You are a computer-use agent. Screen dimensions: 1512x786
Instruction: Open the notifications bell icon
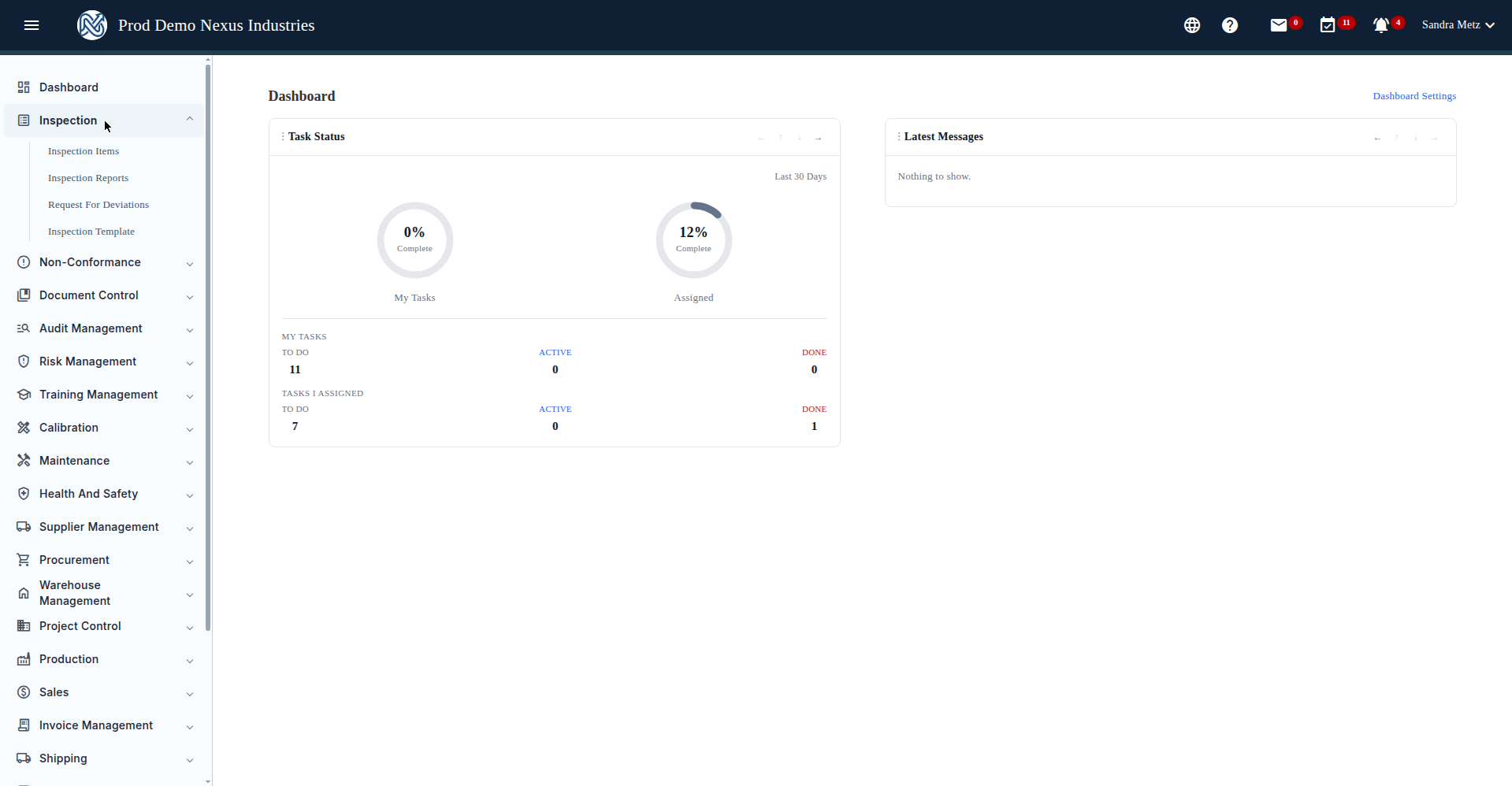click(x=1381, y=25)
